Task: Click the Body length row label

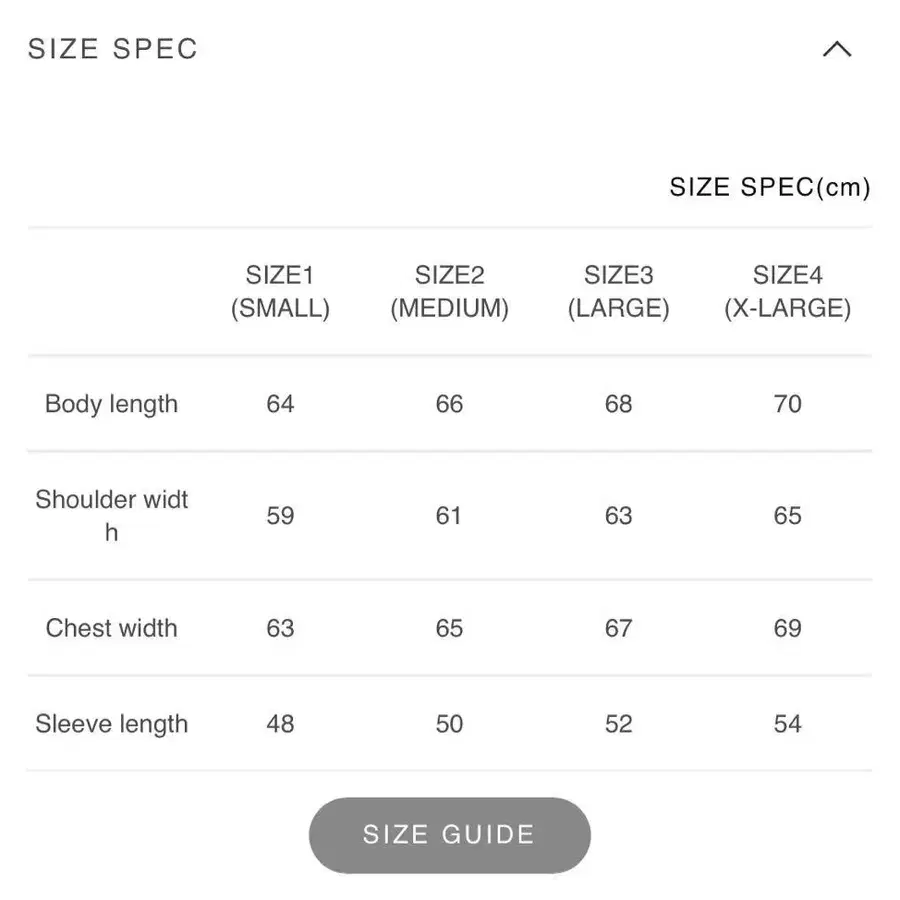Action: point(111,404)
